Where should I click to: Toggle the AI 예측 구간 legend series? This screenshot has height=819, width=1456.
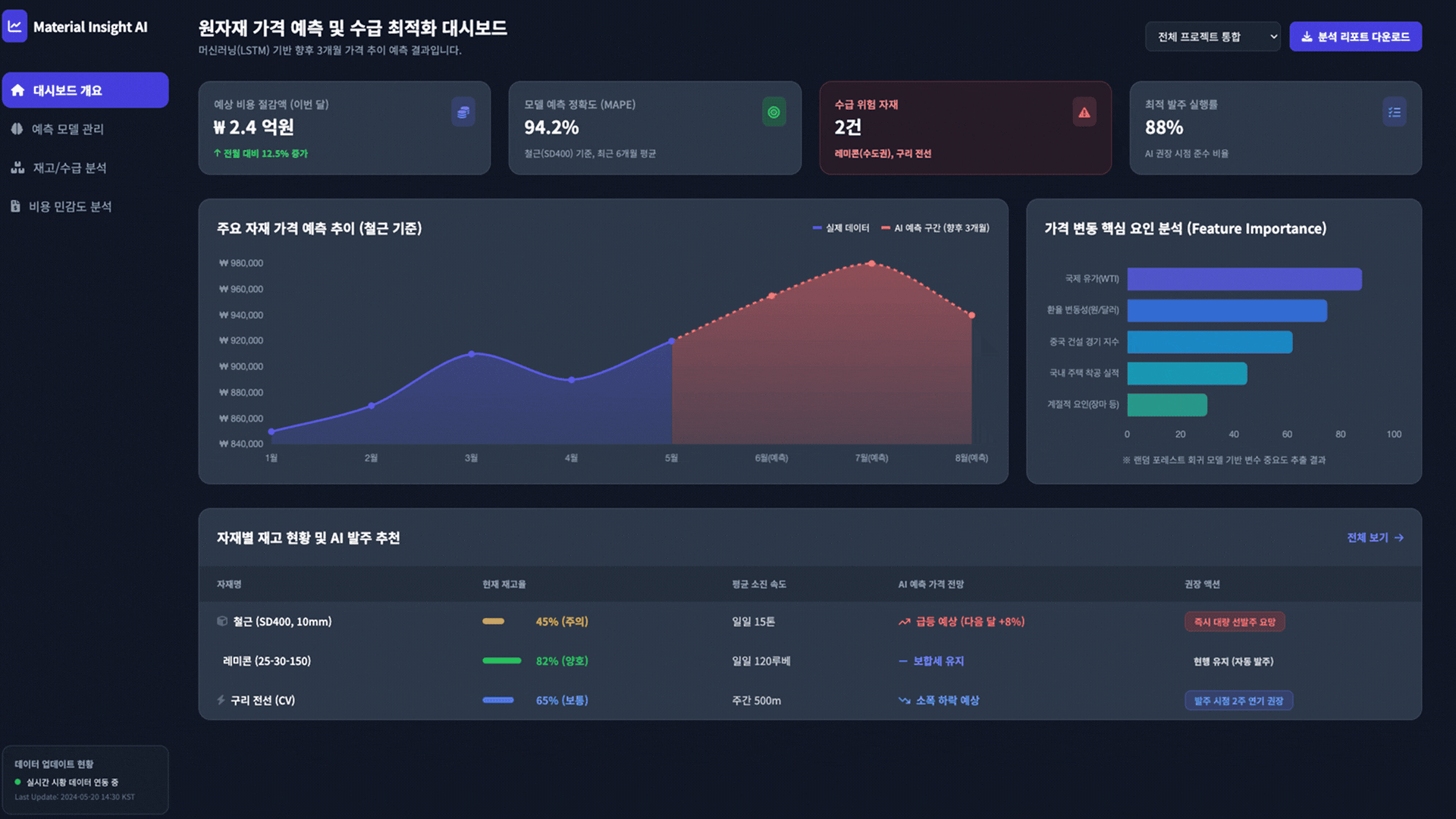935,228
